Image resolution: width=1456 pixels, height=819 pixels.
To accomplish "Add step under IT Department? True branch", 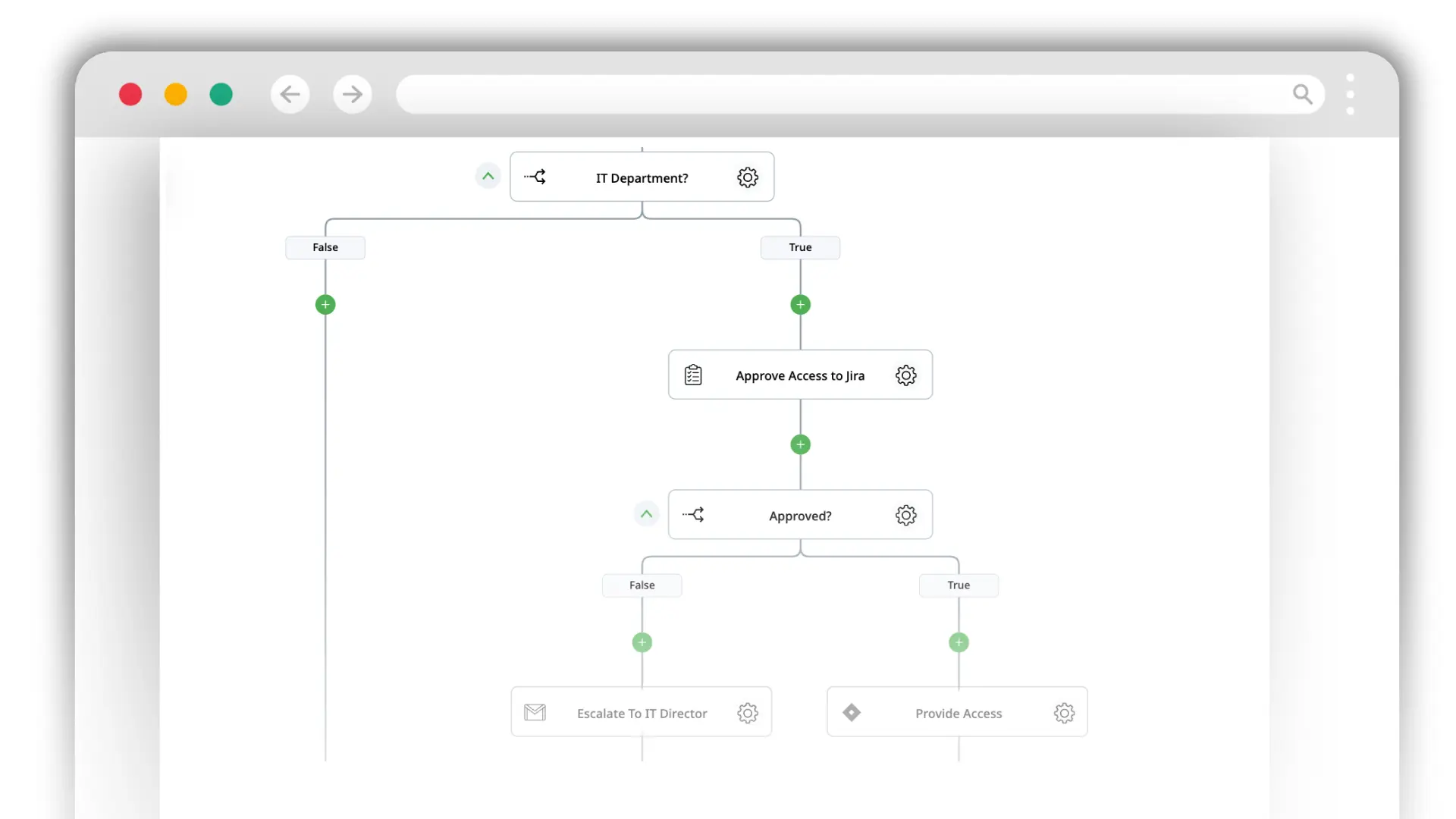I will [800, 305].
